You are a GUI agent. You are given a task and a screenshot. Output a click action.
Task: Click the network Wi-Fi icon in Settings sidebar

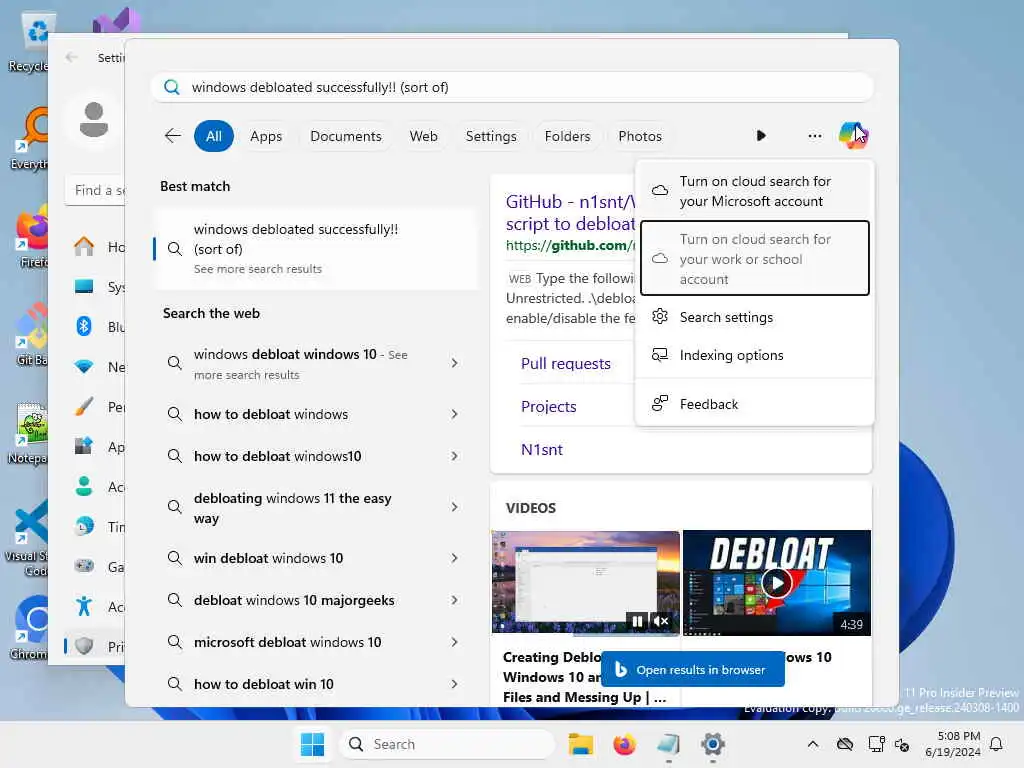coord(84,366)
